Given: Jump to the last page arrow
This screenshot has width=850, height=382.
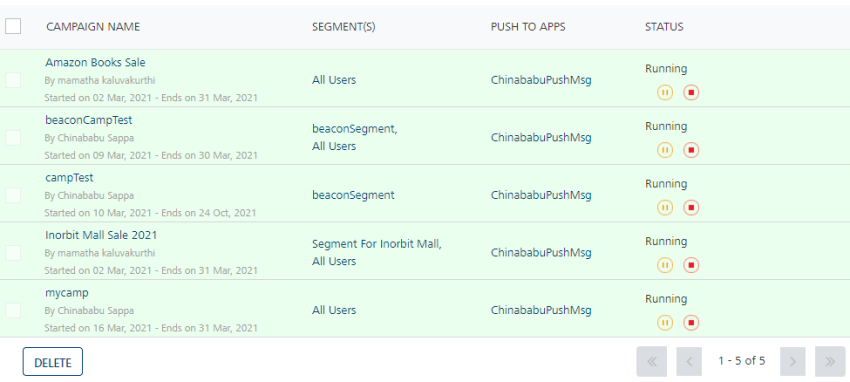Looking at the screenshot, I should (x=830, y=361).
